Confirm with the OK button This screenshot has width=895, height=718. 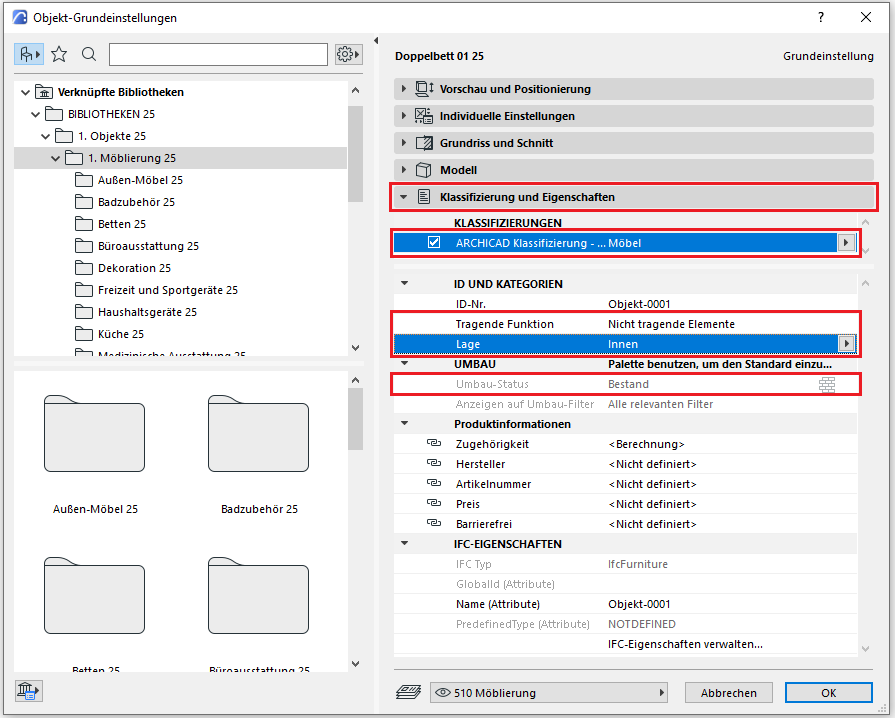[x=828, y=693]
